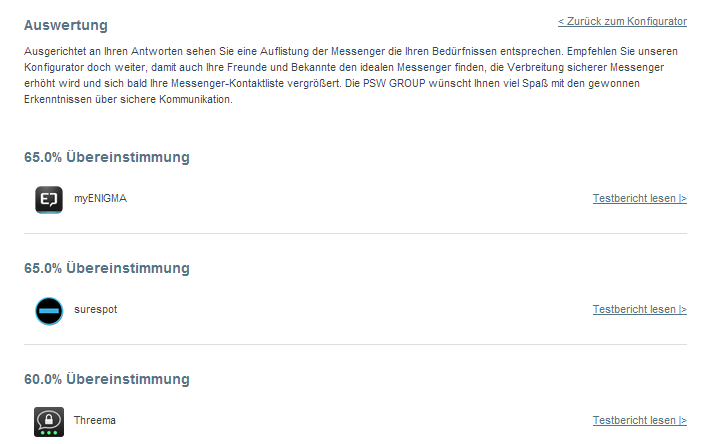Click the myENIGMA app icon

(x=49, y=200)
